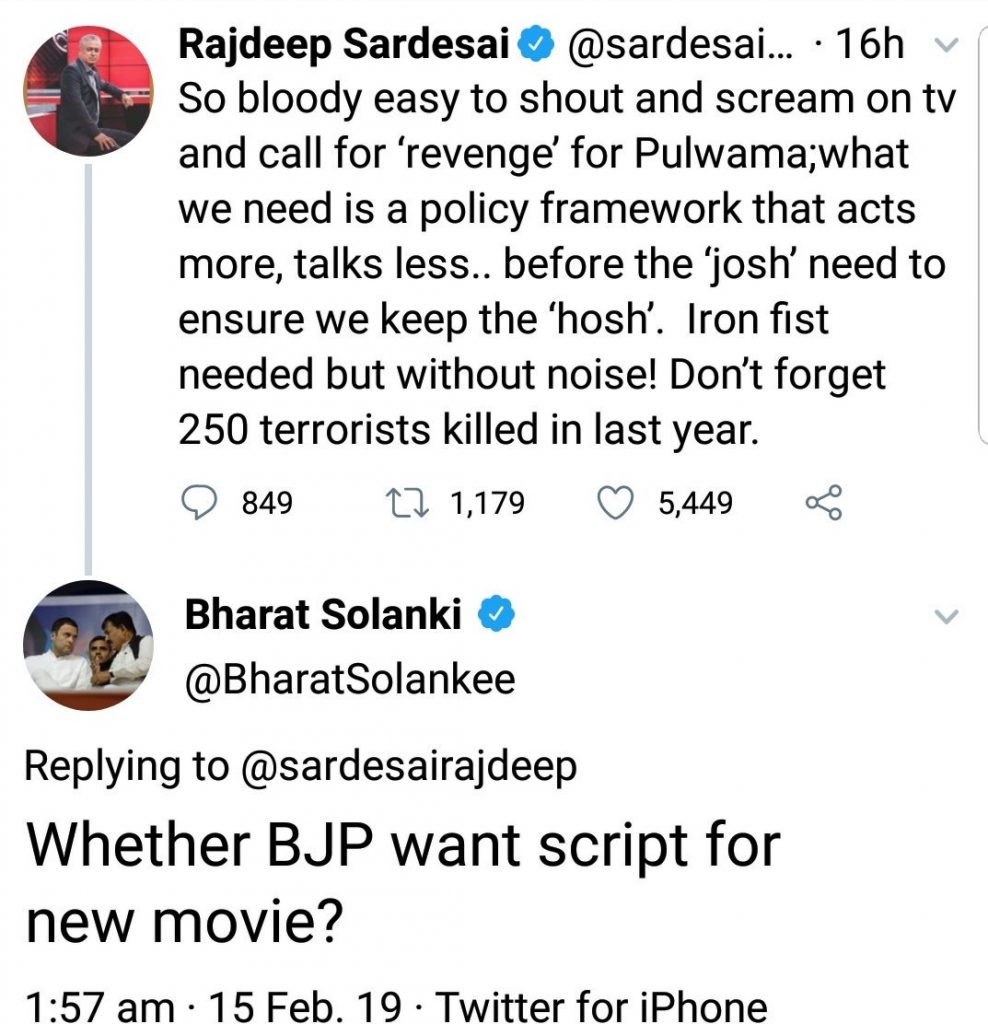Click Rajdeep Sardesai's verified badge
This screenshot has width=988, height=1024.
(x=535, y=44)
